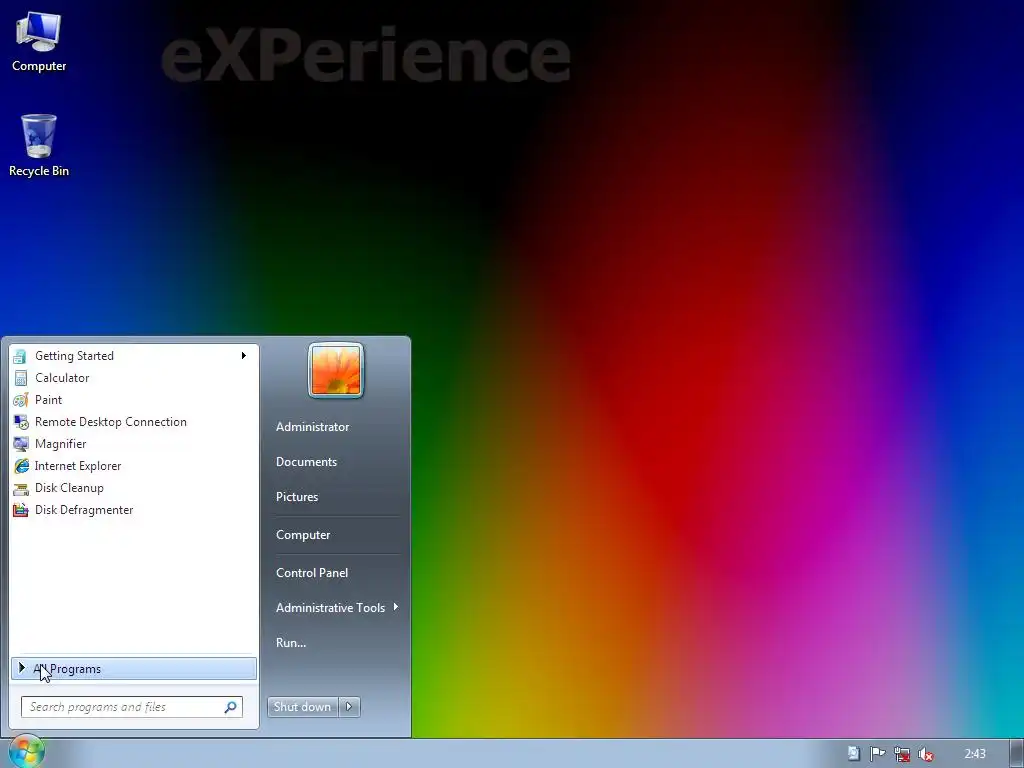This screenshot has height=768, width=1024.
Task: Click the Remote Desktop Connection icon
Action: [20, 422]
